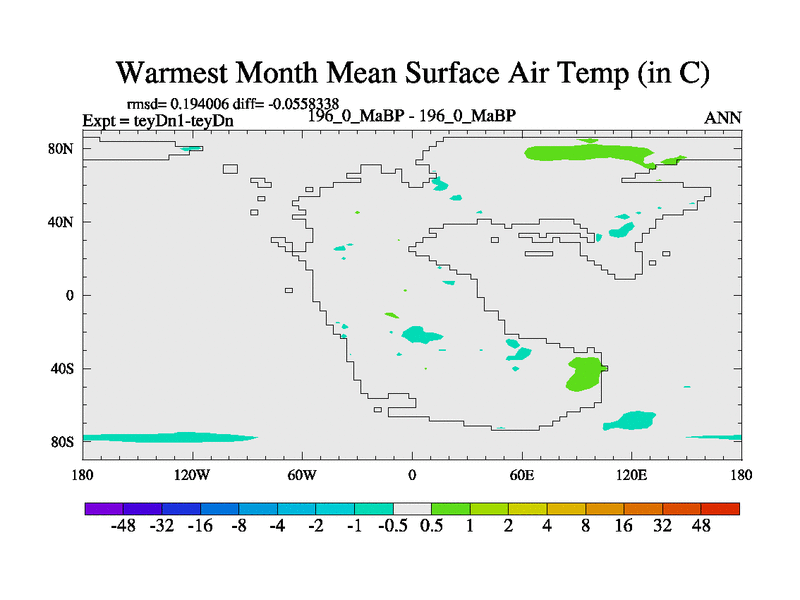This screenshot has width=800, height=600.
Task: Click the 'ANN' label at top right
Action: click(x=722, y=118)
